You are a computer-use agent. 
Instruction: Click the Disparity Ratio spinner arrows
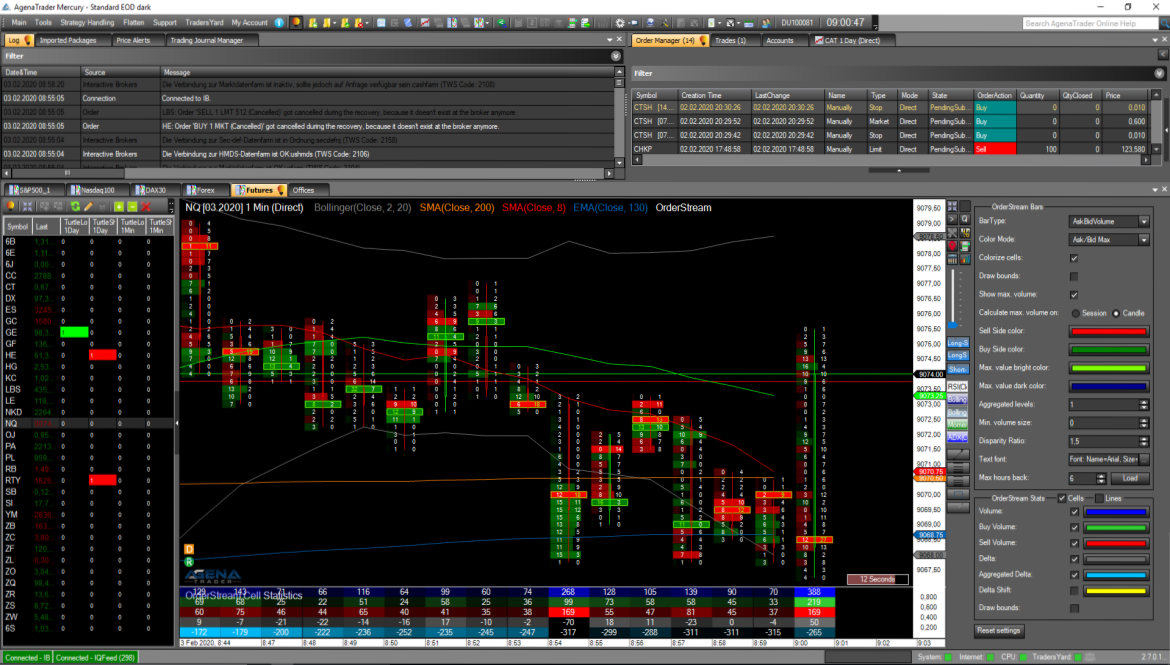click(1144, 441)
